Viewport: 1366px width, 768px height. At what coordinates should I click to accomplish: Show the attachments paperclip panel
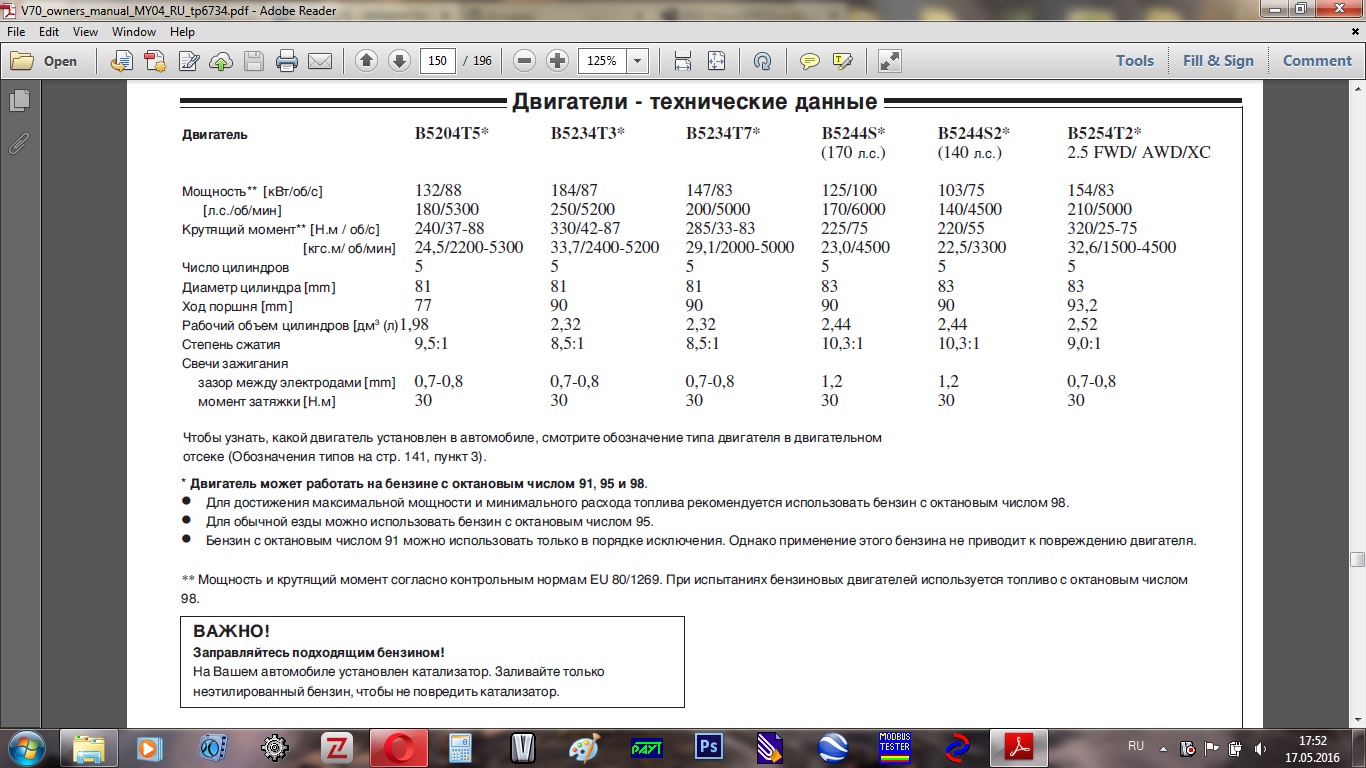(x=18, y=143)
